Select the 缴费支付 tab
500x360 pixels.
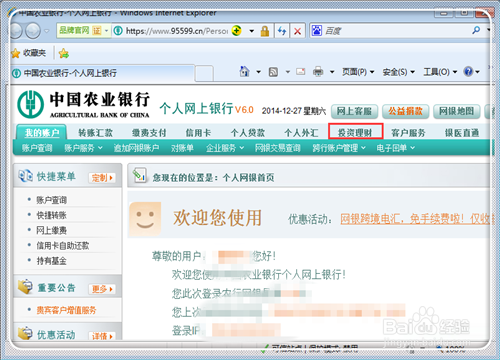point(149,133)
